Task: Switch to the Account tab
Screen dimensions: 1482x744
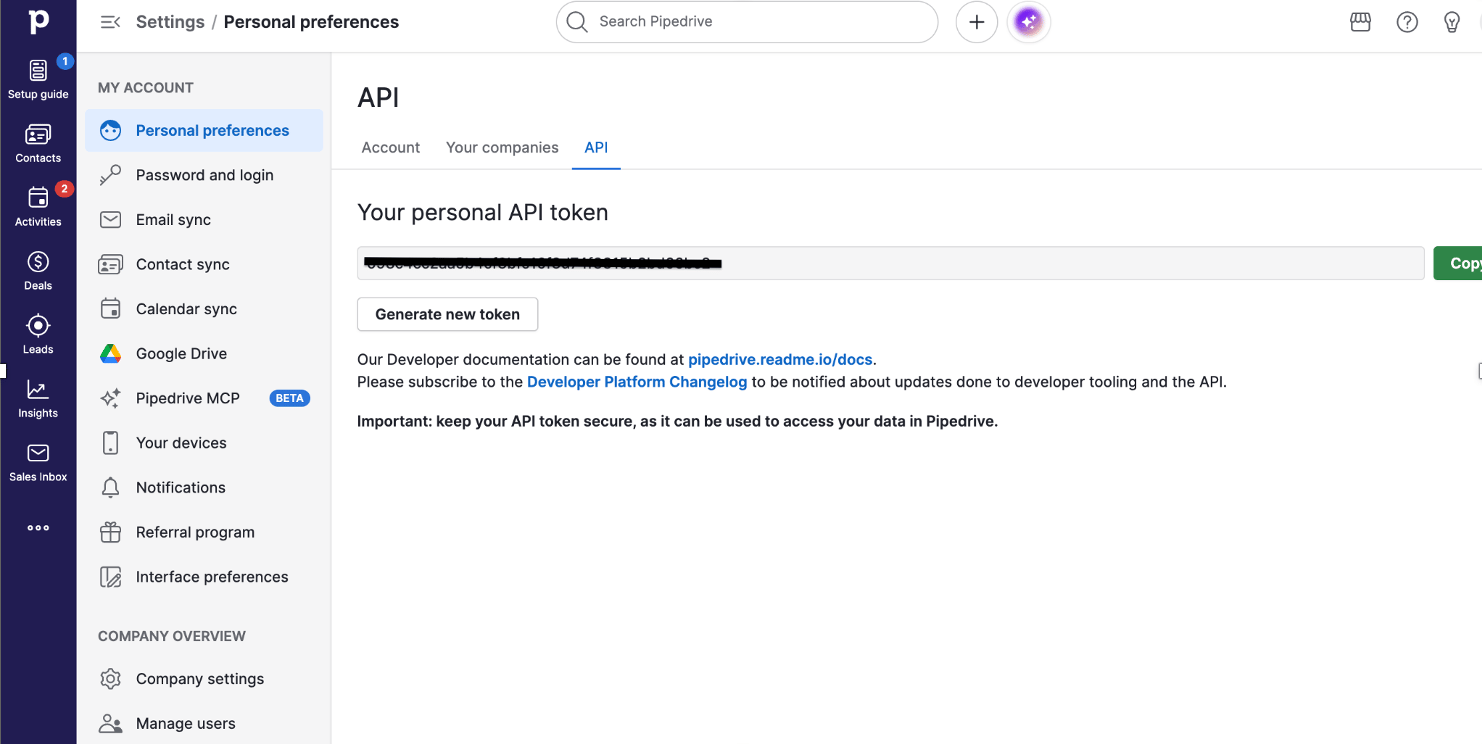Action: tap(391, 147)
